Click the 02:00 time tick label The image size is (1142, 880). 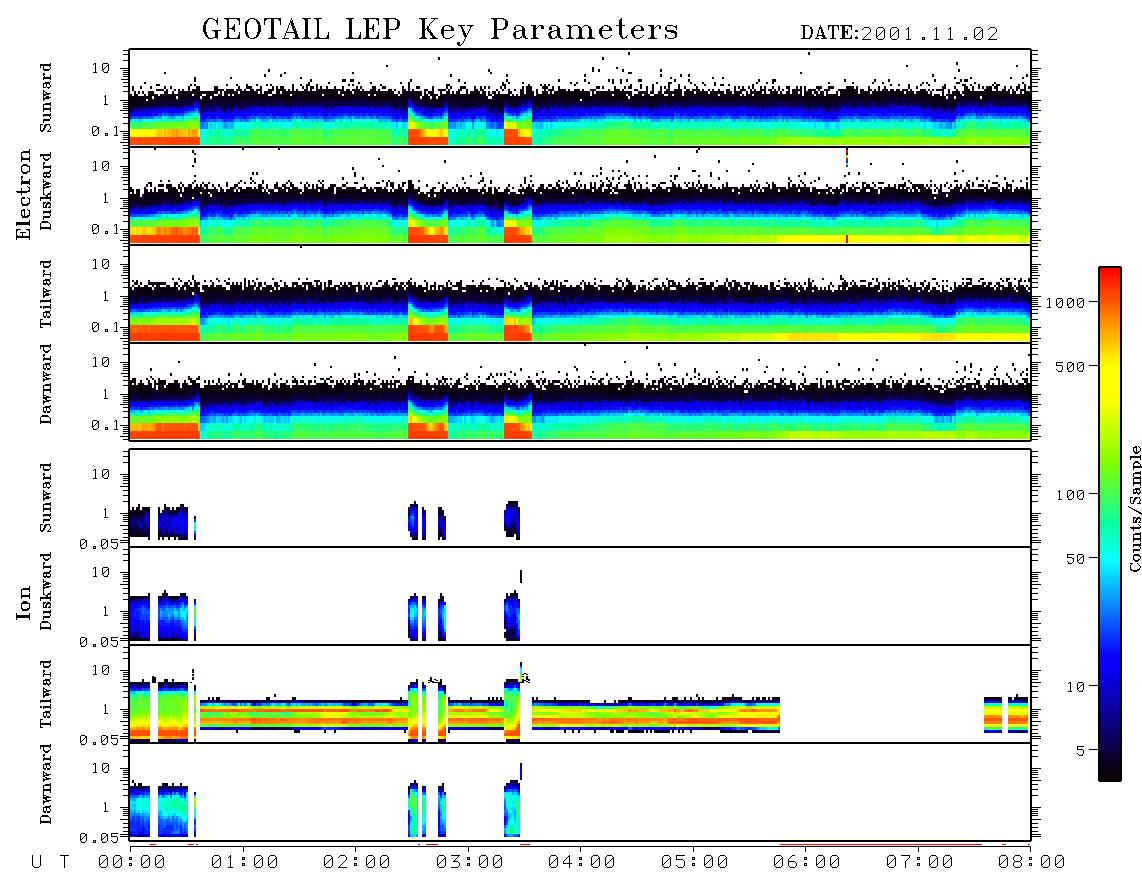(x=357, y=863)
